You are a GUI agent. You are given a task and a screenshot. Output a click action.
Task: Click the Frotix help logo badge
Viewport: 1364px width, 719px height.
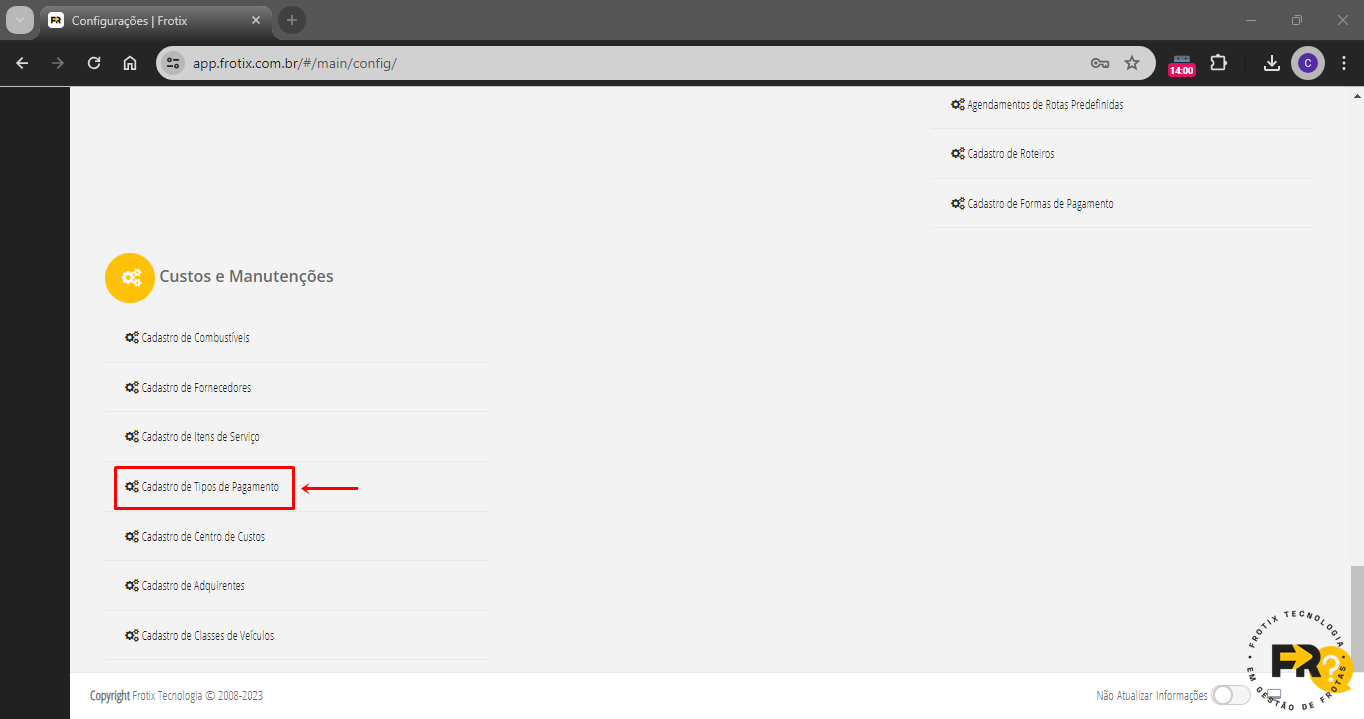point(1298,662)
